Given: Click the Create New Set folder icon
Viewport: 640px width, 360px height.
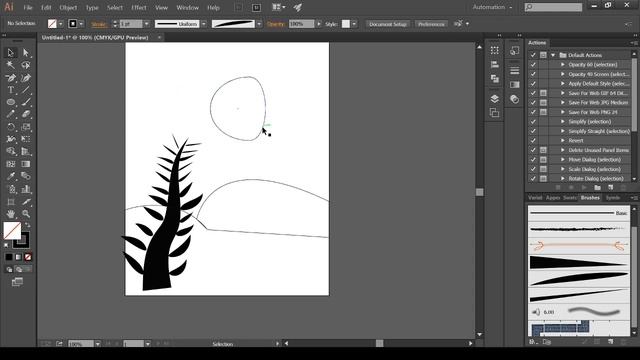Looking at the screenshot, I should pos(598,187).
